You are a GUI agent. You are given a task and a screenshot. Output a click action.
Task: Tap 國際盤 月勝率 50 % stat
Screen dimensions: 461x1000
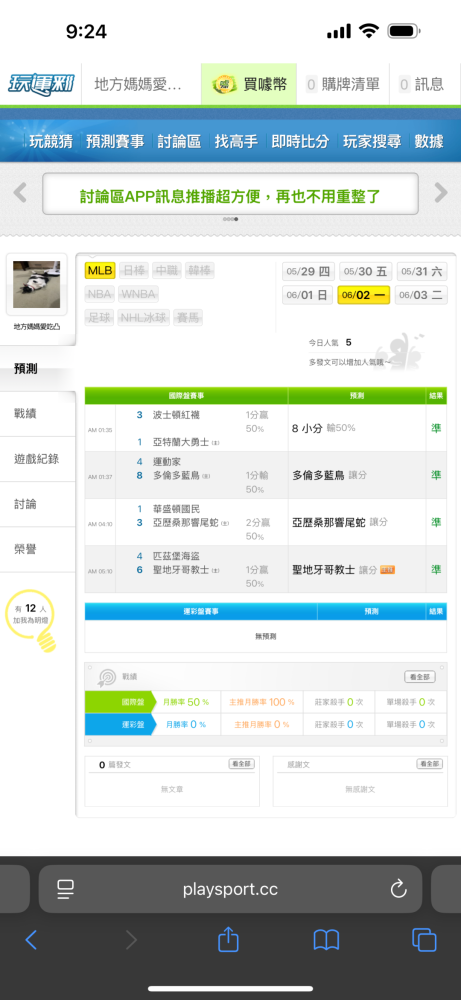click(x=186, y=702)
